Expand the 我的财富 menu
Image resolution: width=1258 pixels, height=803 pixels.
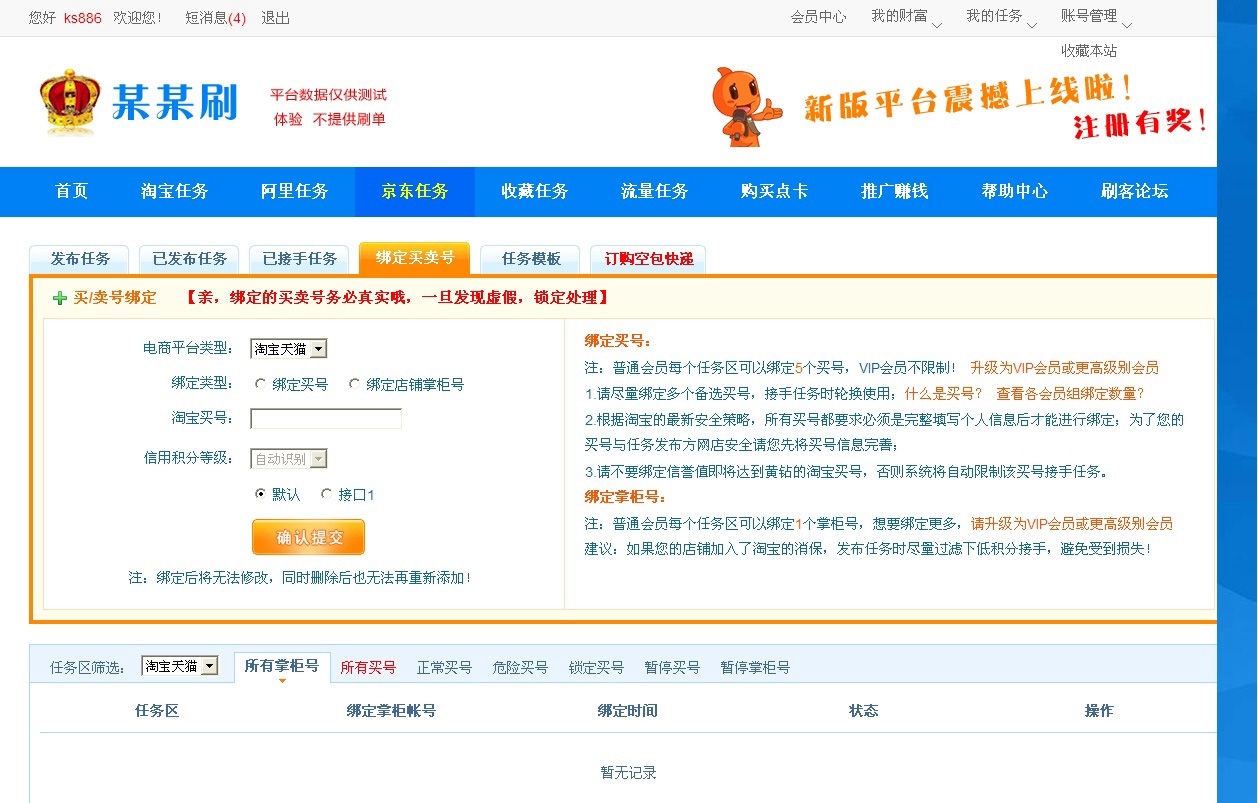click(x=905, y=17)
